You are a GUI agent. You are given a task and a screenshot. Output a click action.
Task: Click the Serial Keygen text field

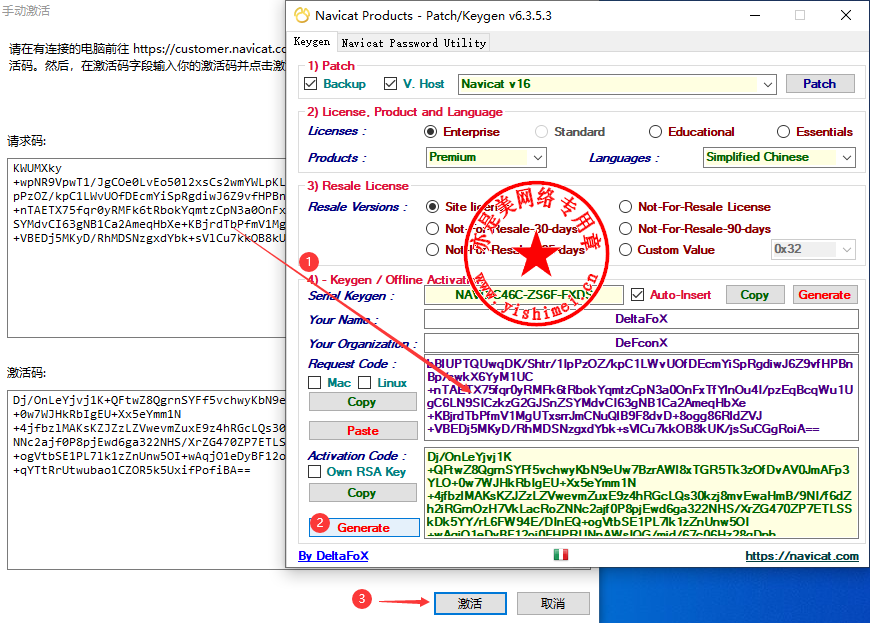point(524,295)
